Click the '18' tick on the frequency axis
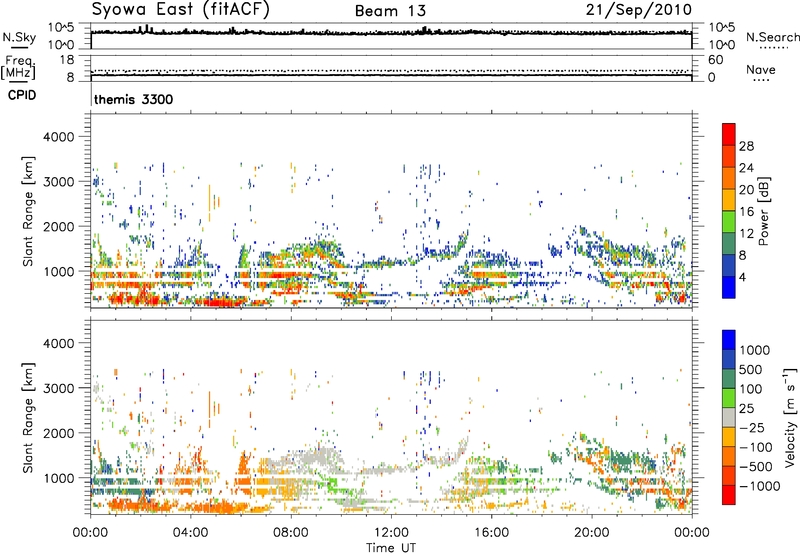 67,60
